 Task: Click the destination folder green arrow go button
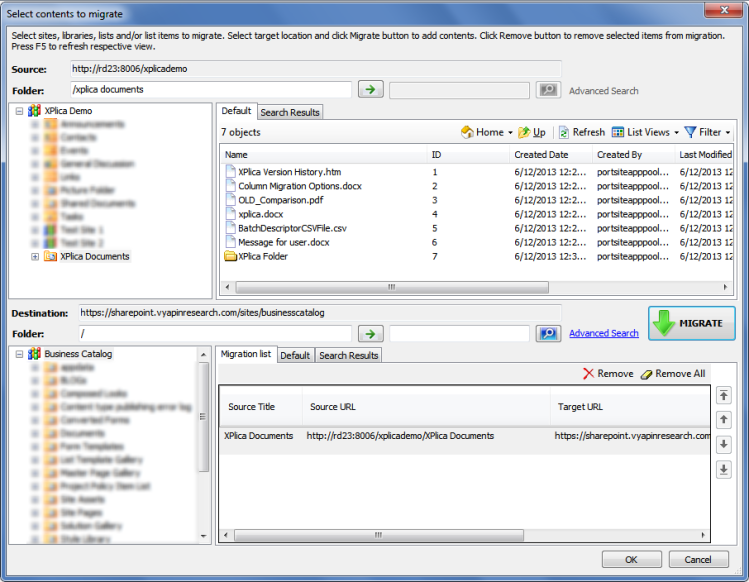(371, 334)
